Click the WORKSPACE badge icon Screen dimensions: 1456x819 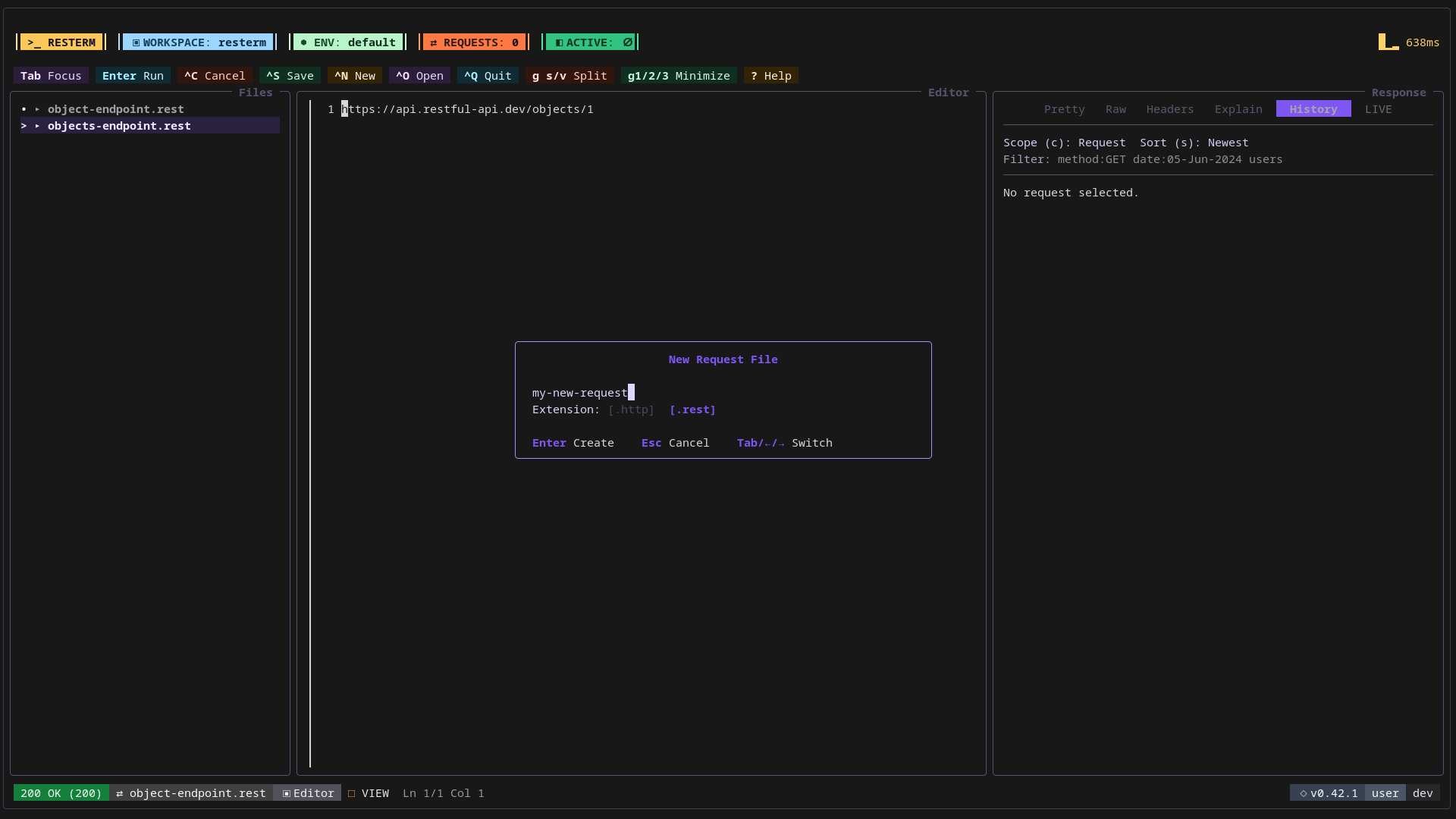pyautogui.click(x=136, y=42)
